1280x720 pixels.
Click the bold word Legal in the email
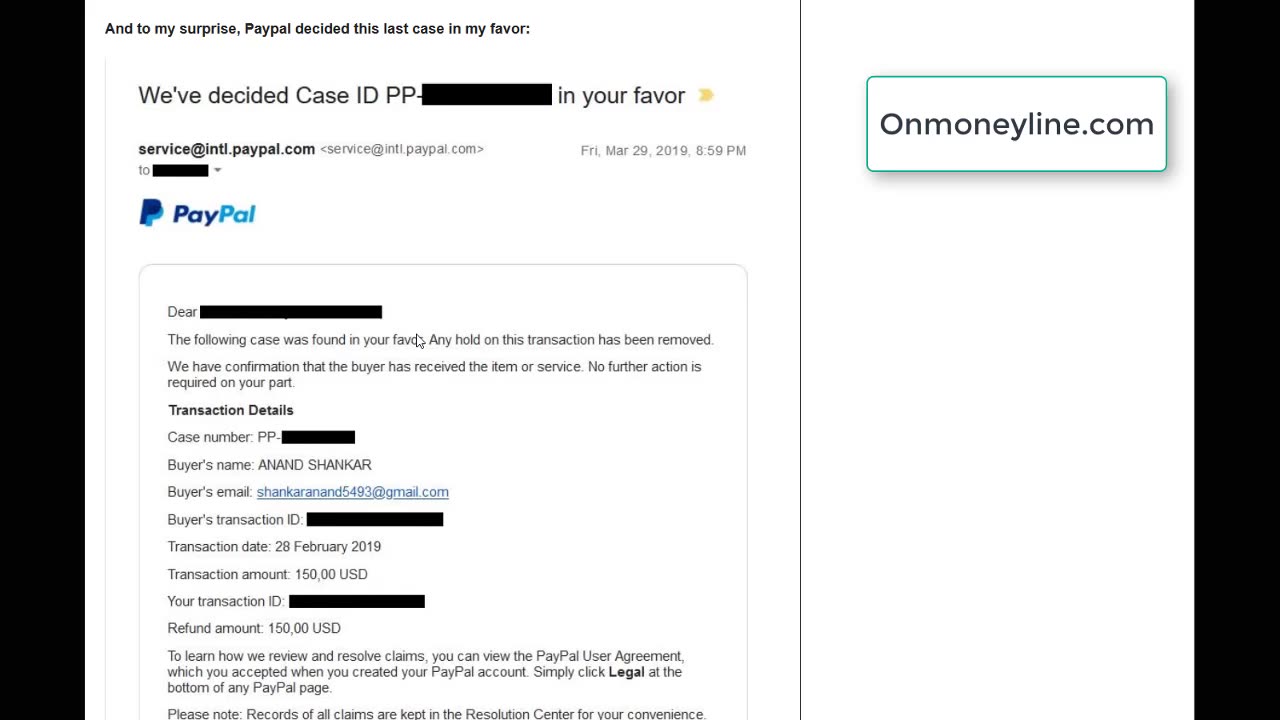626,672
